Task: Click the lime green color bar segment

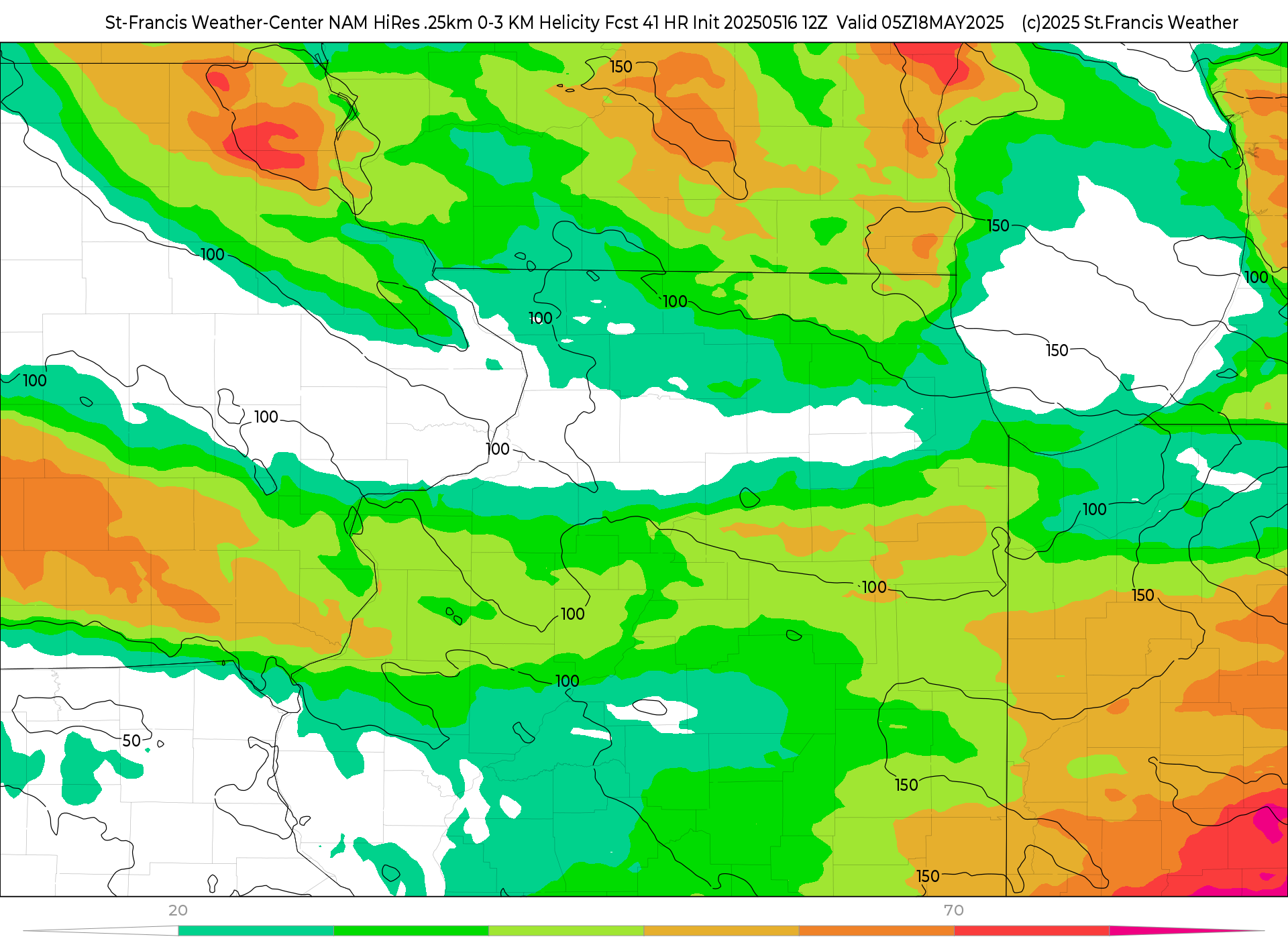Action: pyautogui.click(x=566, y=931)
